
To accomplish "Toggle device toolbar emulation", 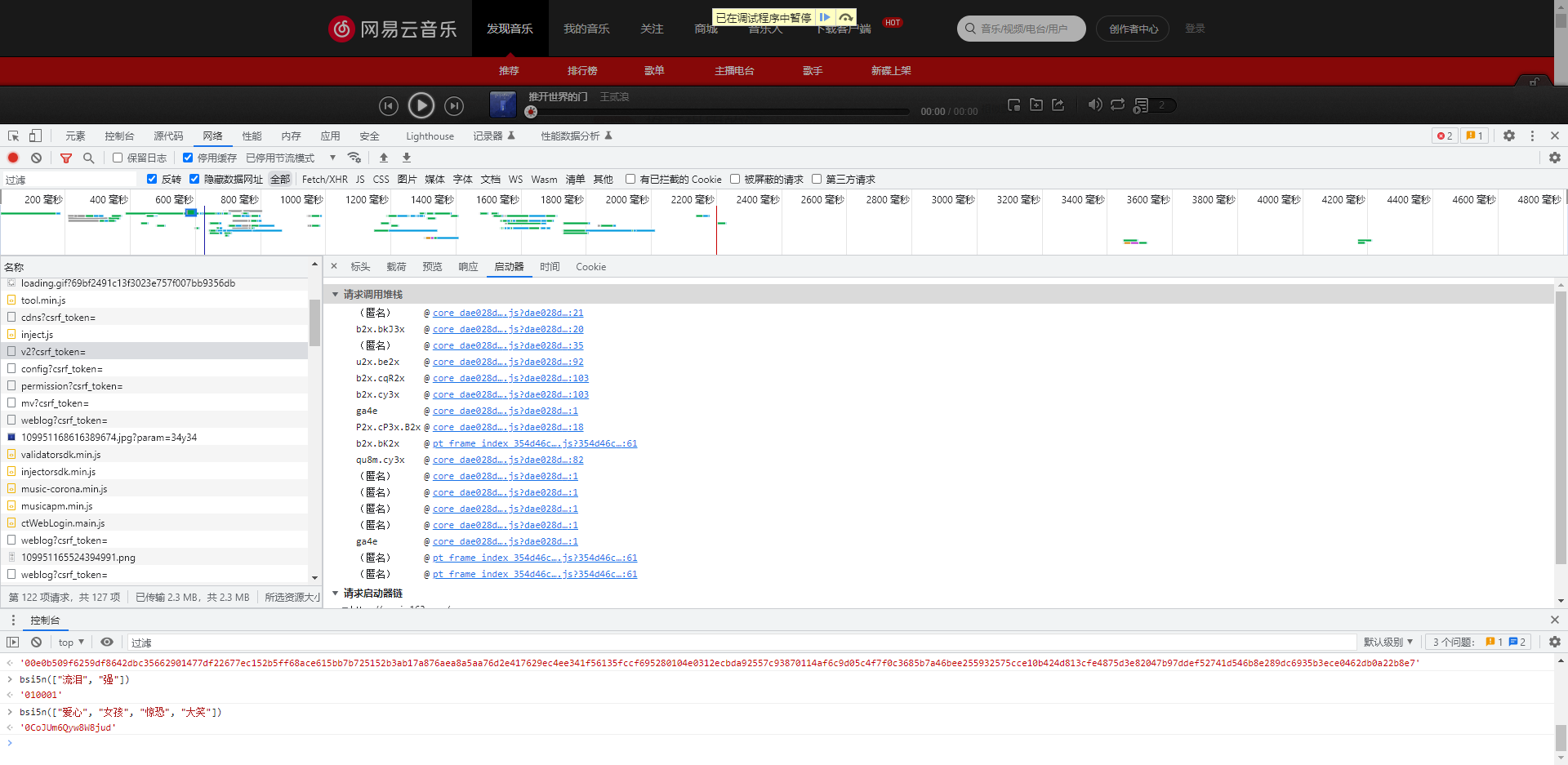I will pos(35,136).
